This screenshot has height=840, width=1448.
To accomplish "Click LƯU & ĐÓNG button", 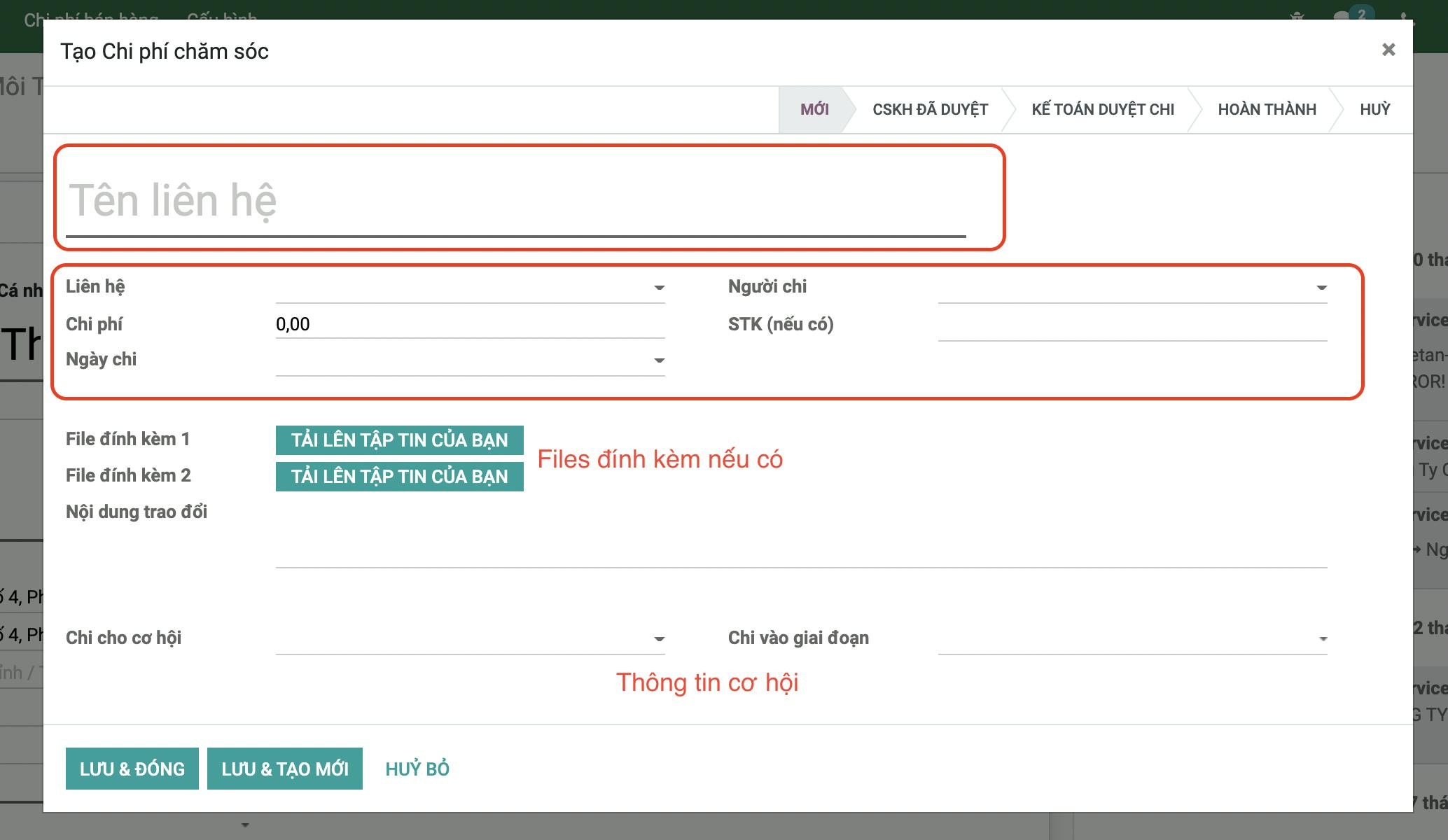I will [132, 769].
